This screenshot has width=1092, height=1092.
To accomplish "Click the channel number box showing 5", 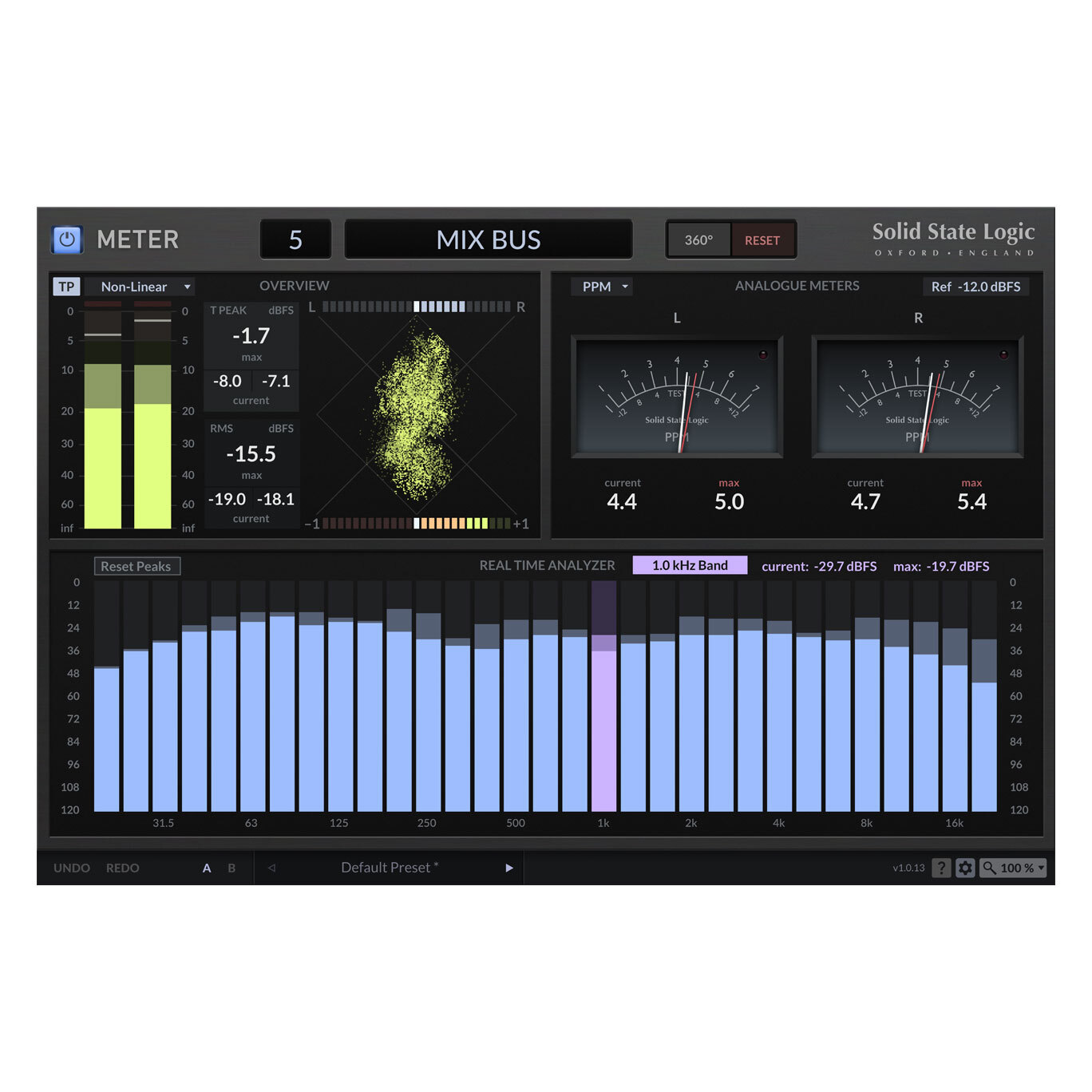I will 295,239.
